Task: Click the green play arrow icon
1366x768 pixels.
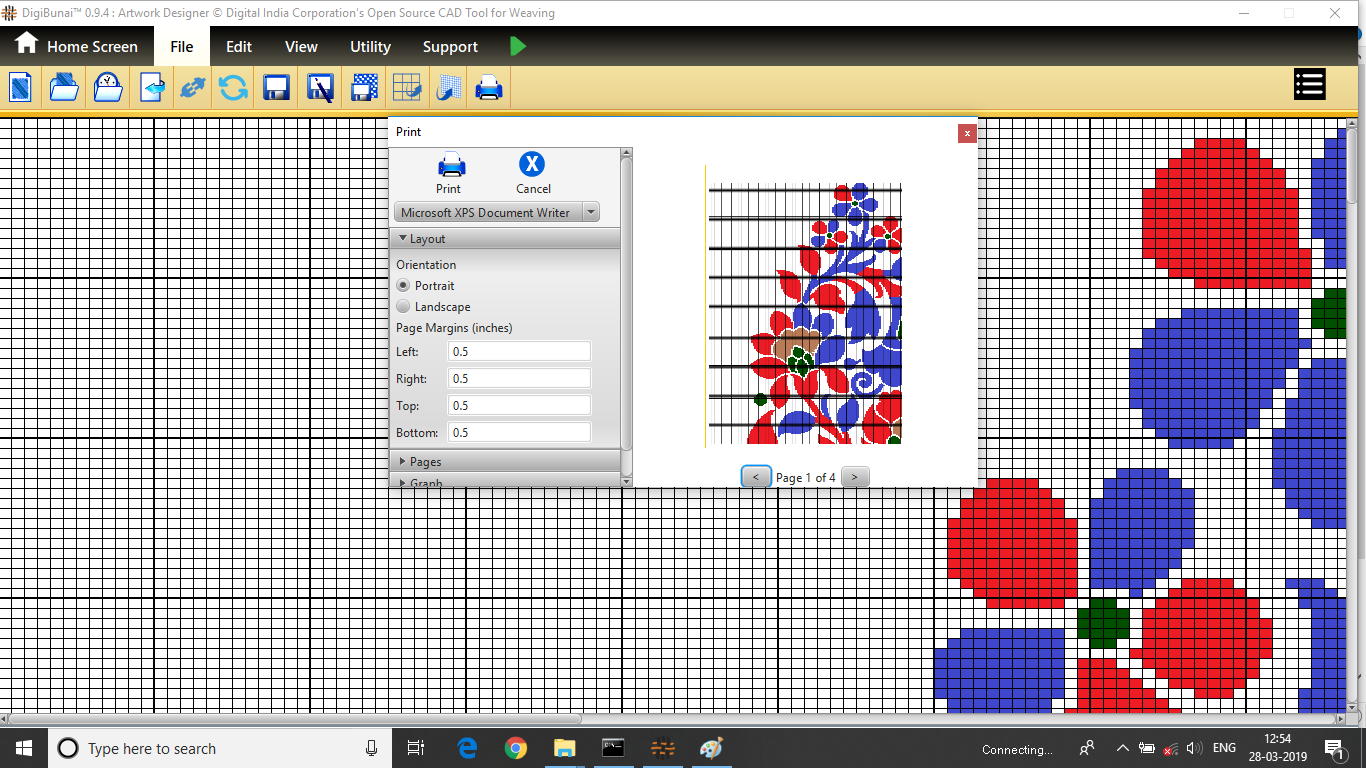Action: (x=517, y=46)
